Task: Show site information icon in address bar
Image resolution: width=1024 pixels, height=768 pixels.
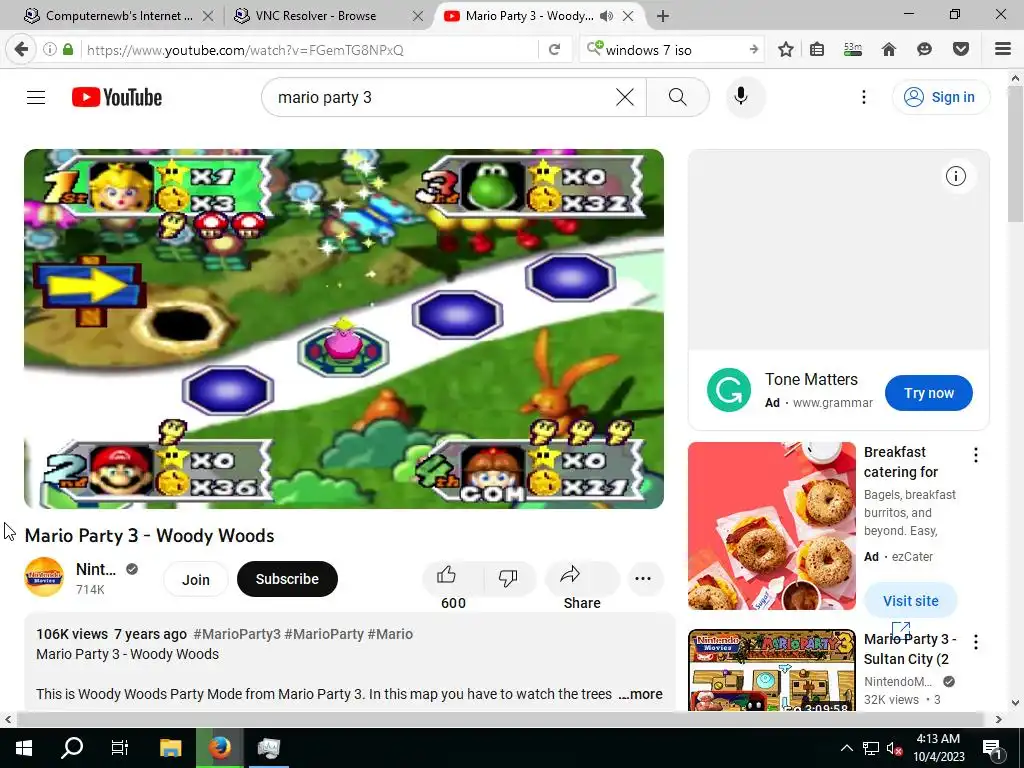Action: 49,49
